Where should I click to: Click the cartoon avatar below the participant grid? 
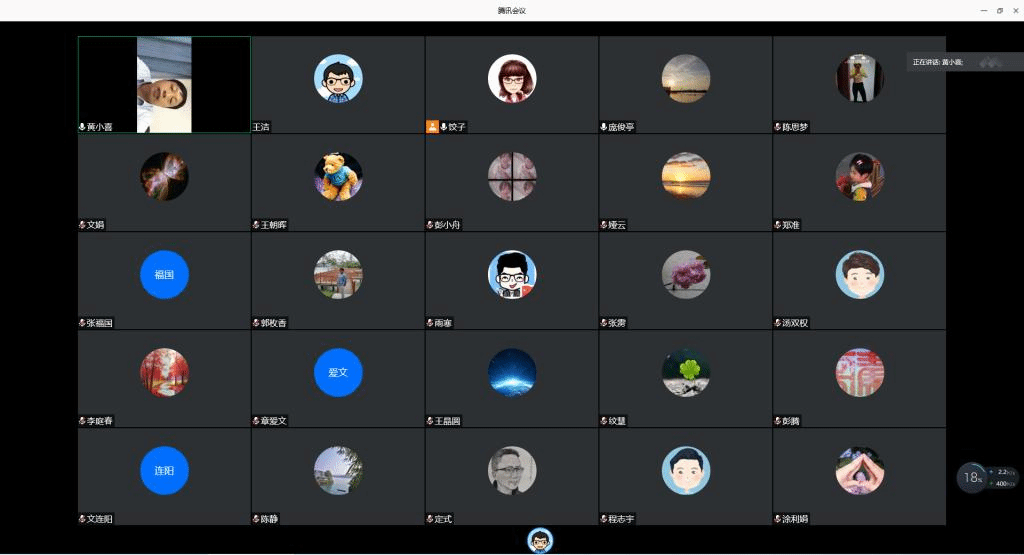(x=540, y=541)
